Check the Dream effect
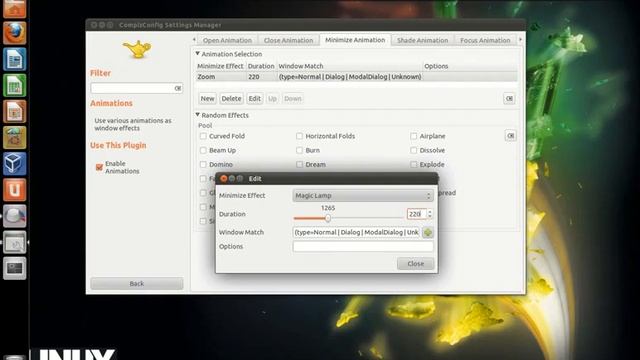The image size is (640, 360). point(299,164)
